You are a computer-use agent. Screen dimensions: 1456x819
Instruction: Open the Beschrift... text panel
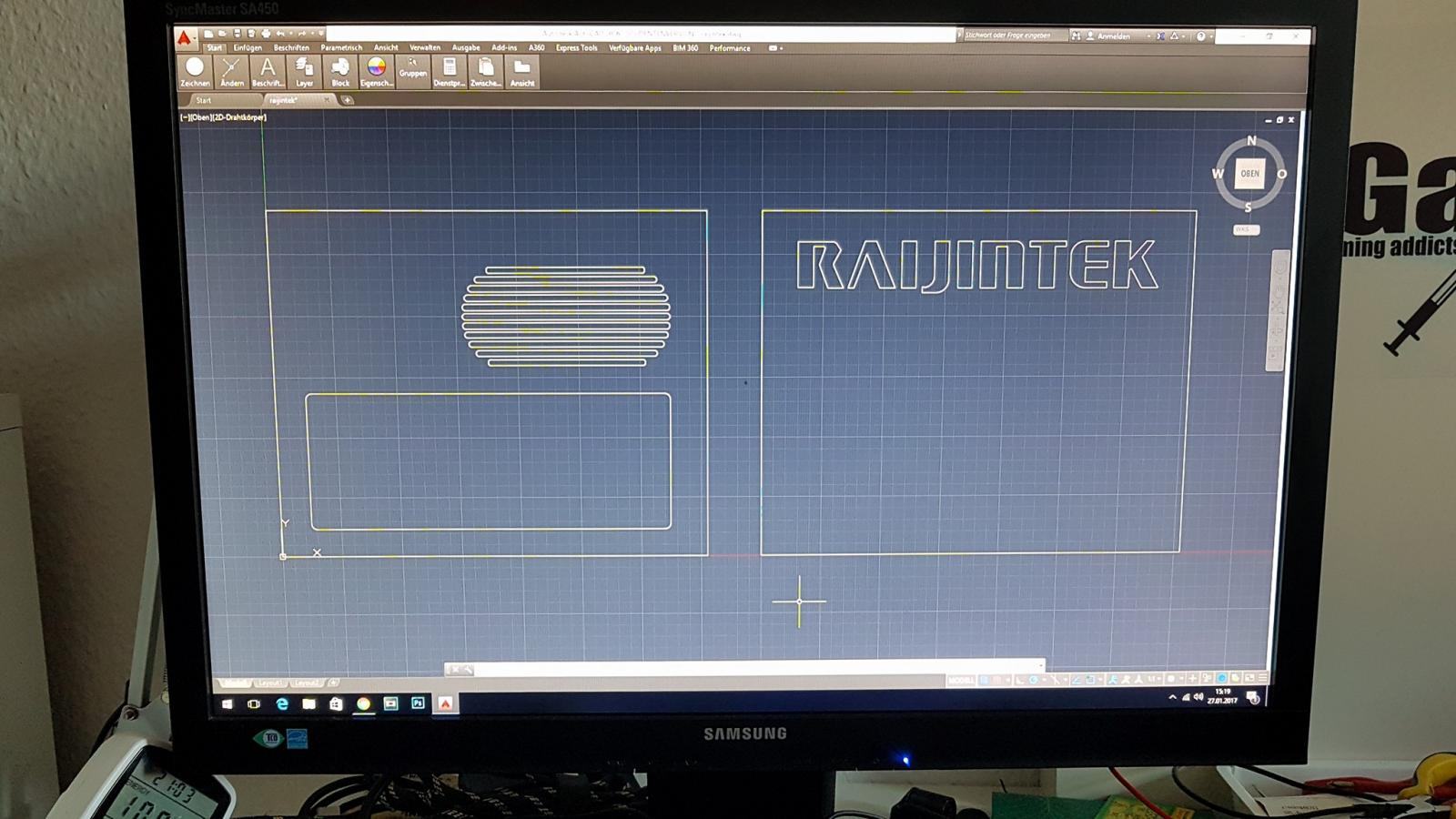click(268, 72)
